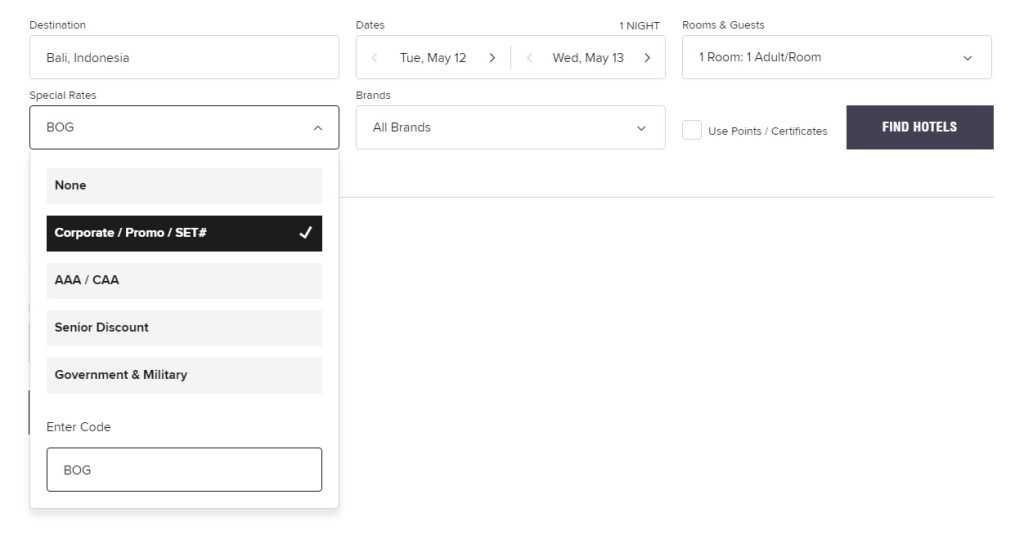Click next-day arrow for check-in date
The image size is (1024, 539).
pos(492,58)
